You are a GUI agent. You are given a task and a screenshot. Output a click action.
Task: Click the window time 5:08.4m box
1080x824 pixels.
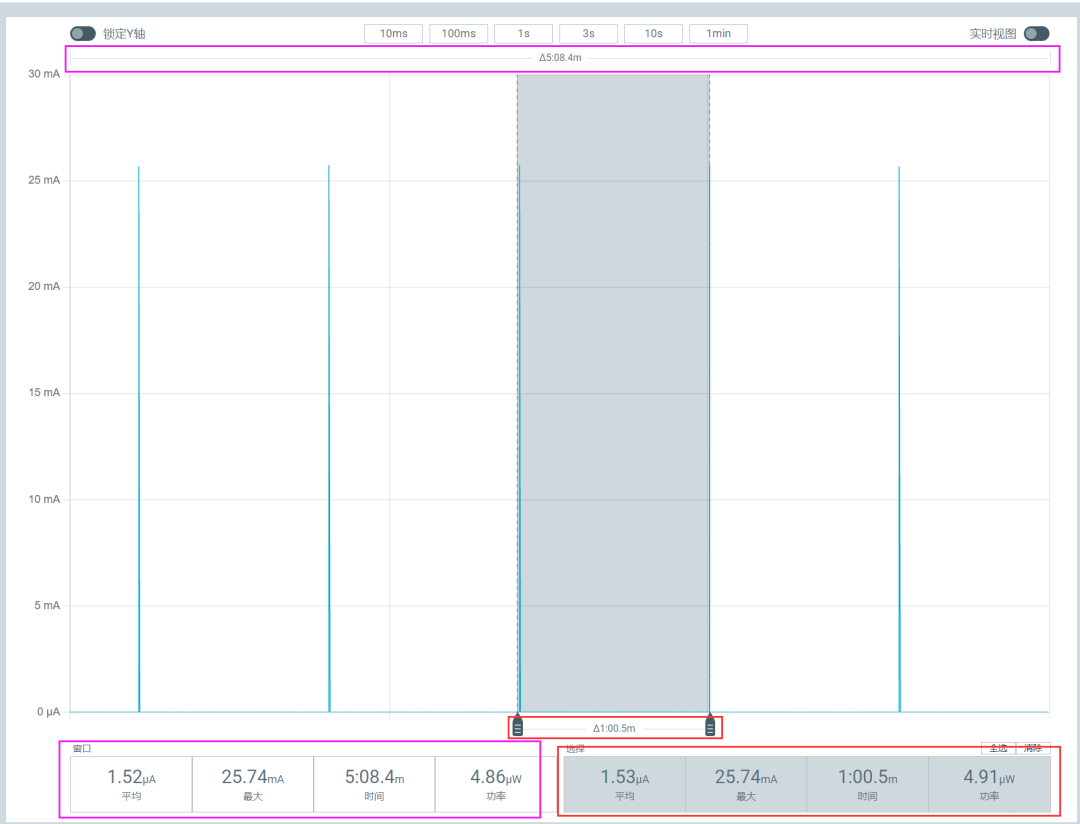374,784
